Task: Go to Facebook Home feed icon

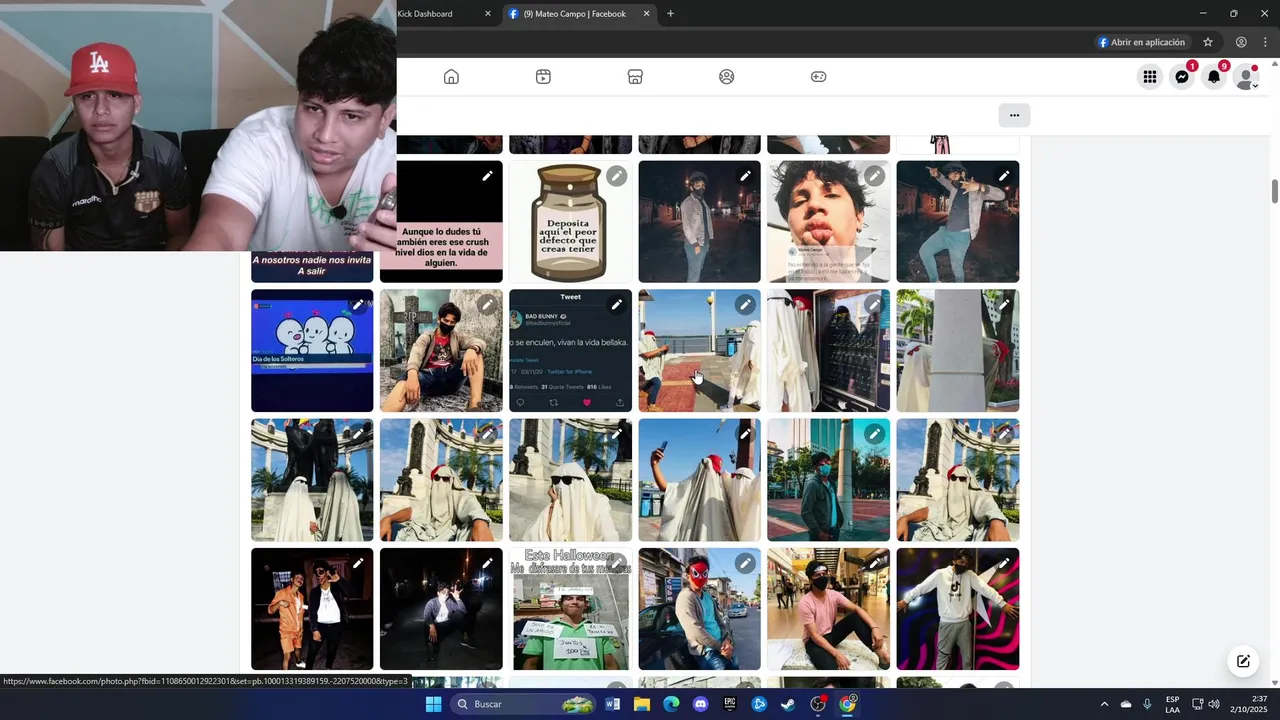Action: [451, 77]
